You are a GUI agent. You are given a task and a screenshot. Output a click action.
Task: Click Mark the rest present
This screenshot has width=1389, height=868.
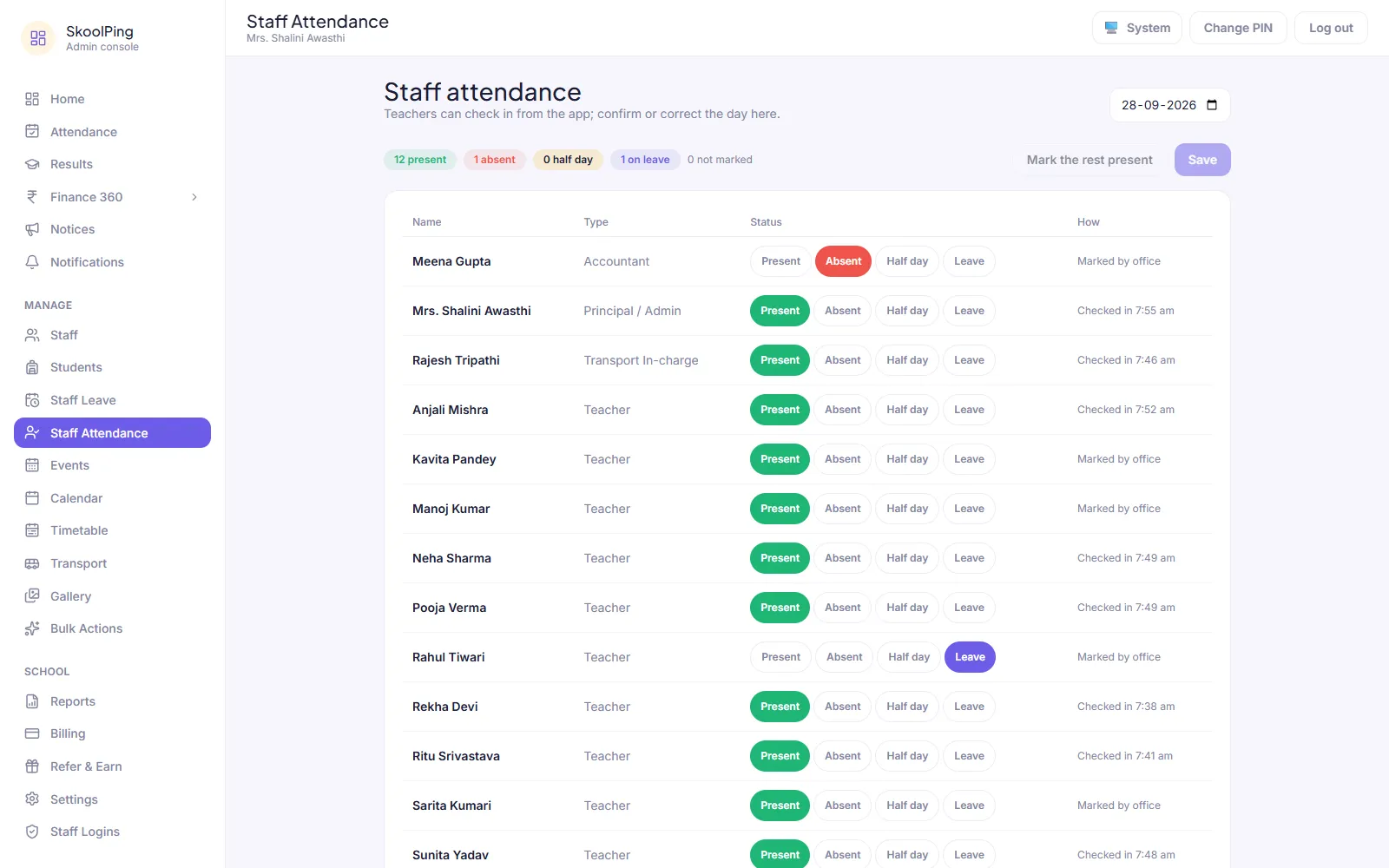(x=1089, y=160)
